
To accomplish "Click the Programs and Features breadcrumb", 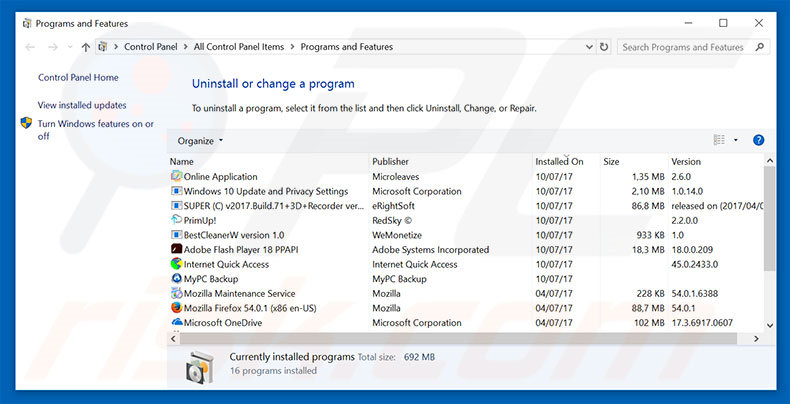I will tap(347, 47).
